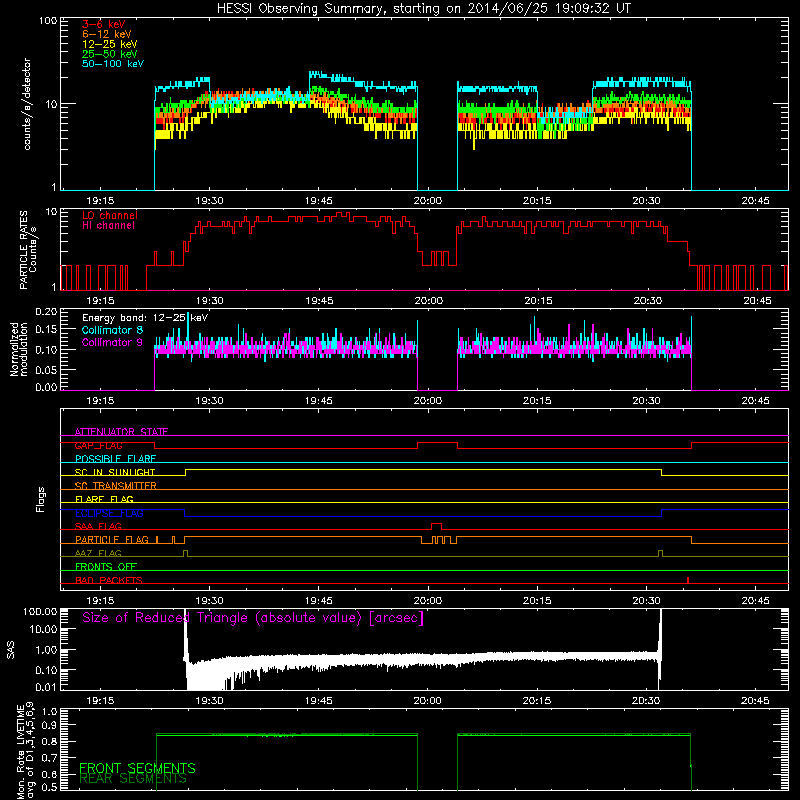Click the Collimator 9 legend entry
This screenshot has height=800, width=800.
112,342
